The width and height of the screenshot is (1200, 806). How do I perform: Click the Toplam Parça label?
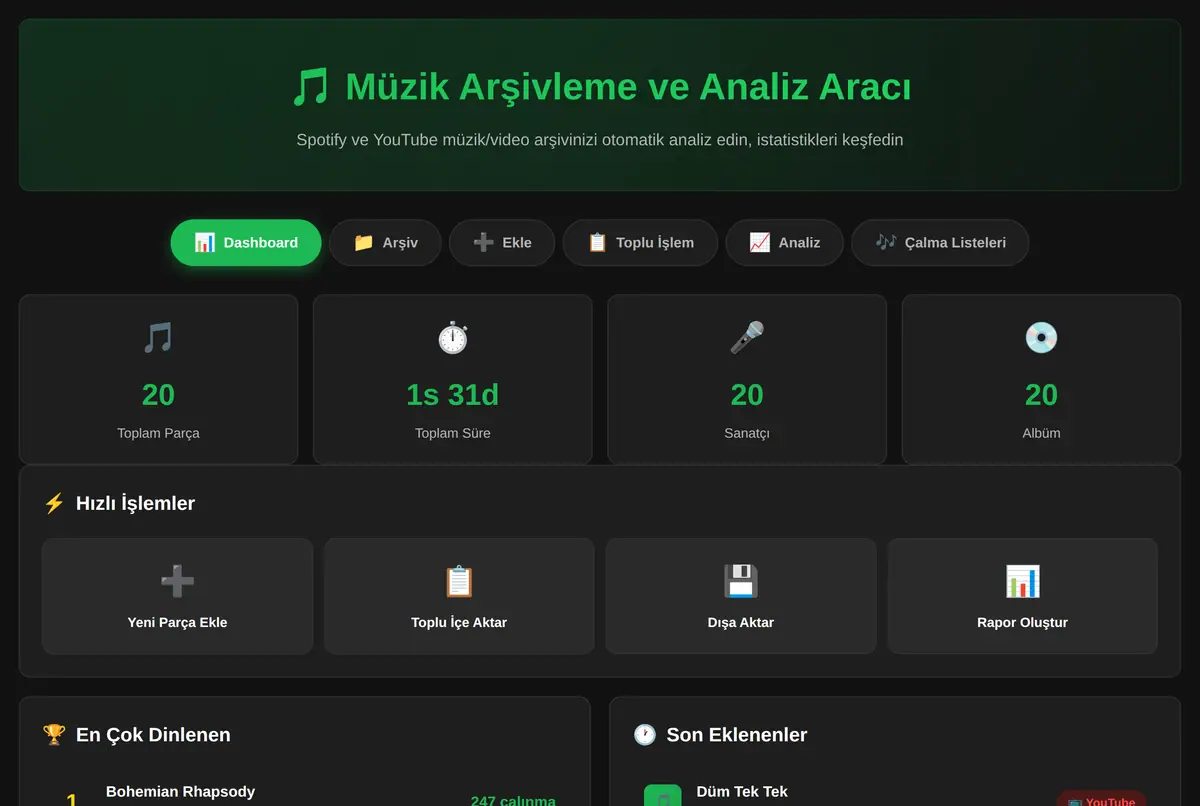[x=158, y=433]
